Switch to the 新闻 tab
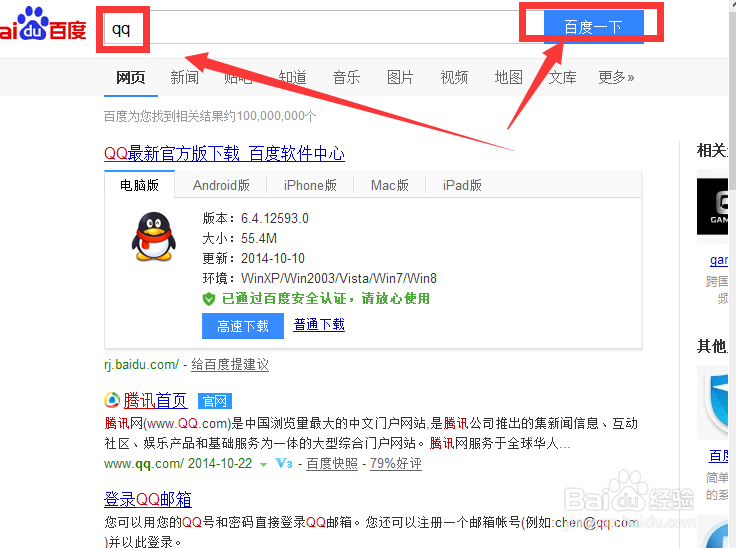The height and width of the screenshot is (548, 736). point(184,77)
